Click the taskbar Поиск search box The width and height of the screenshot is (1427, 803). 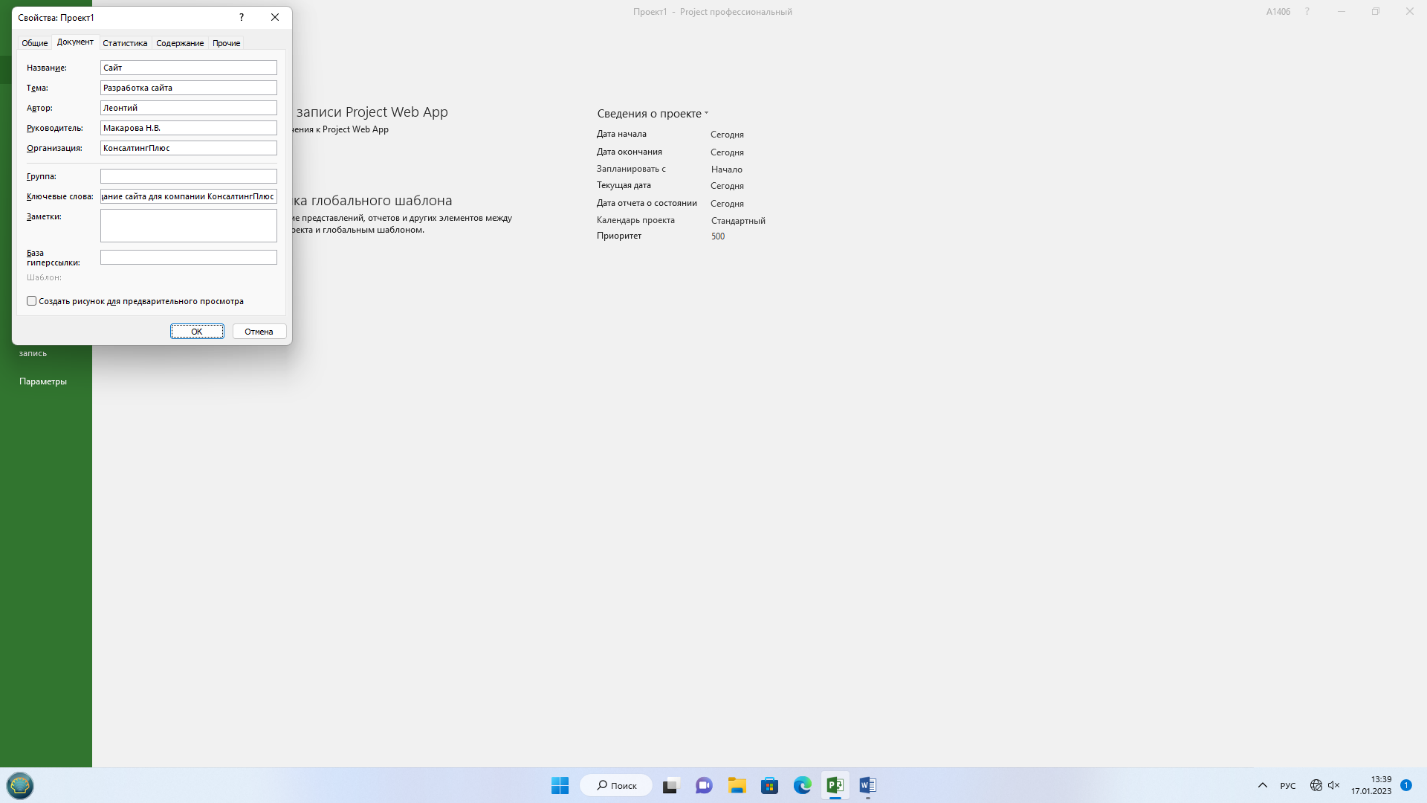[616, 785]
